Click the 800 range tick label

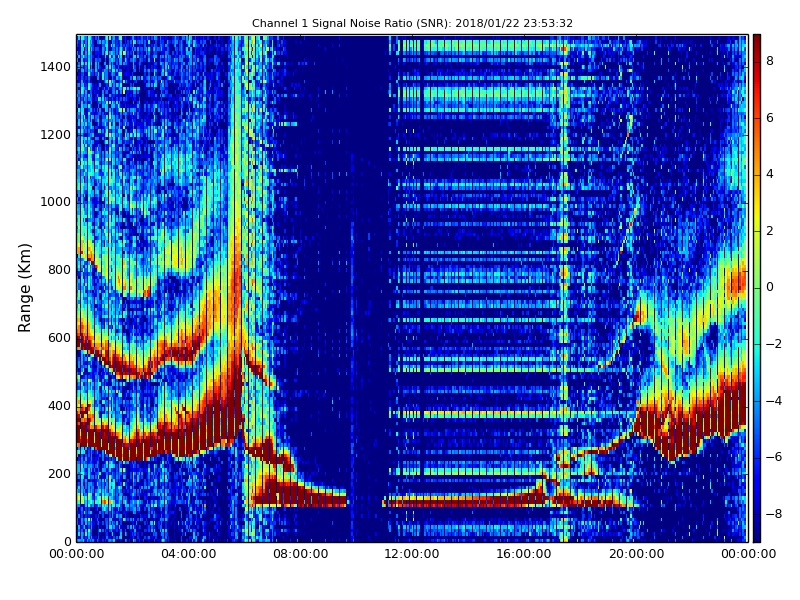coord(59,270)
